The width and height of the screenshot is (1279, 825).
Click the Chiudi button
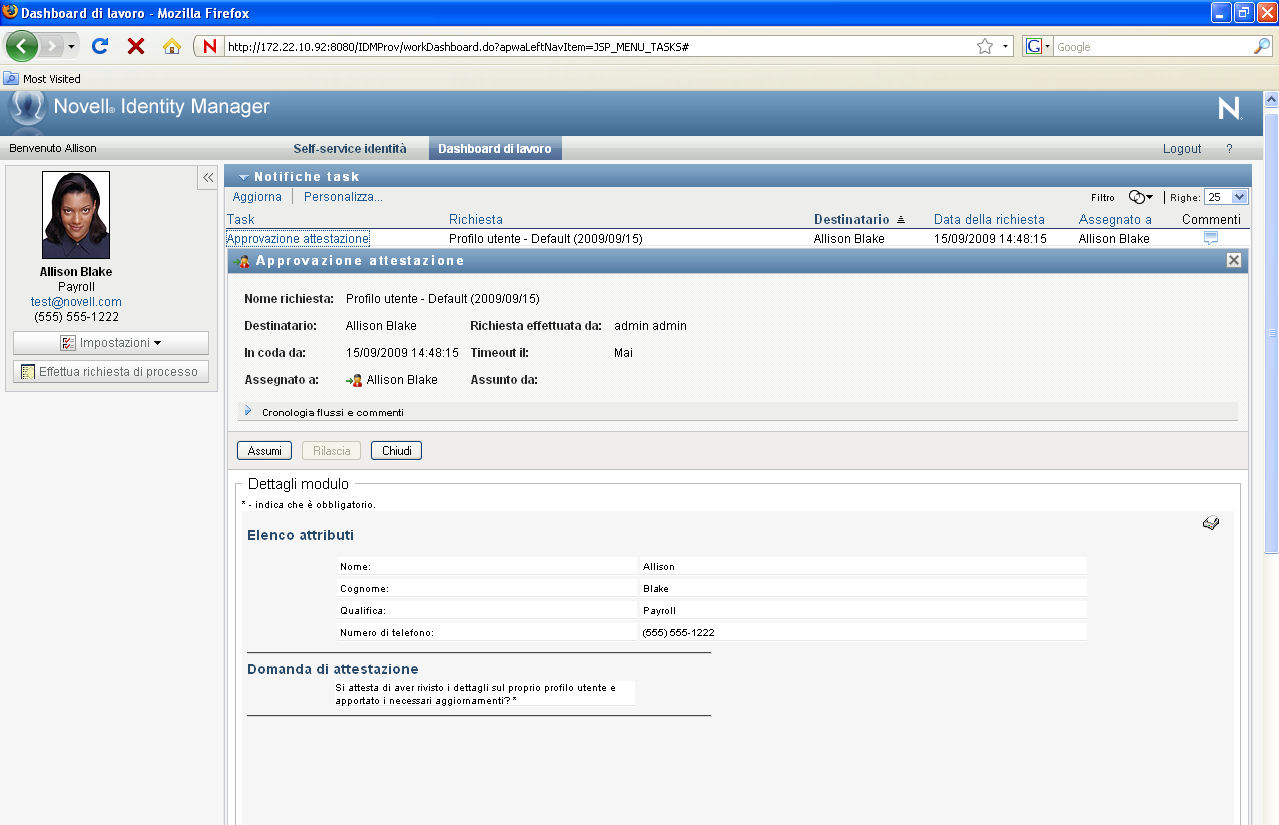click(x=396, y=451)
